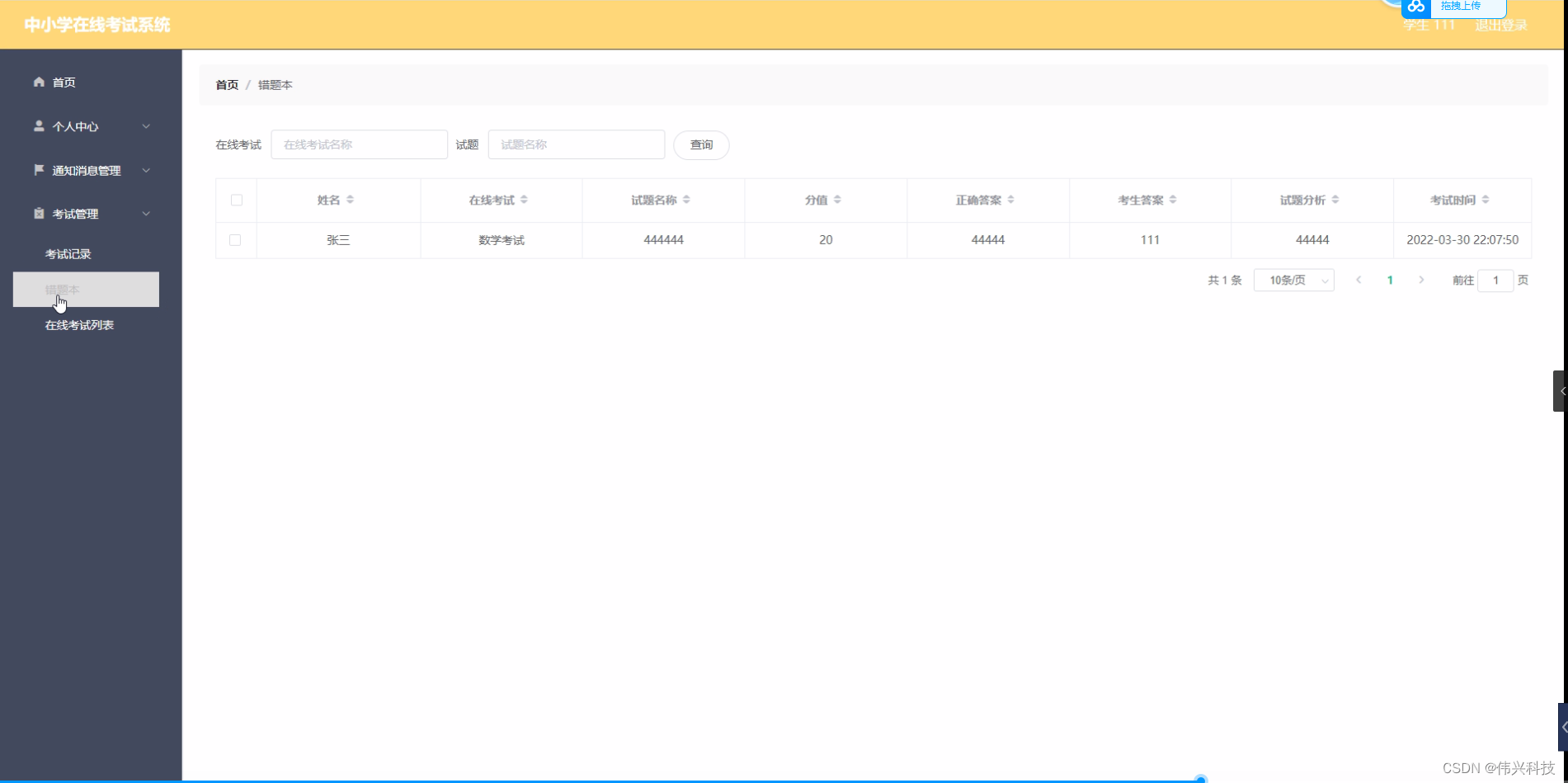Click the collapse chevron on right edge
The image size is (1568, 783).
(1561, 390)
